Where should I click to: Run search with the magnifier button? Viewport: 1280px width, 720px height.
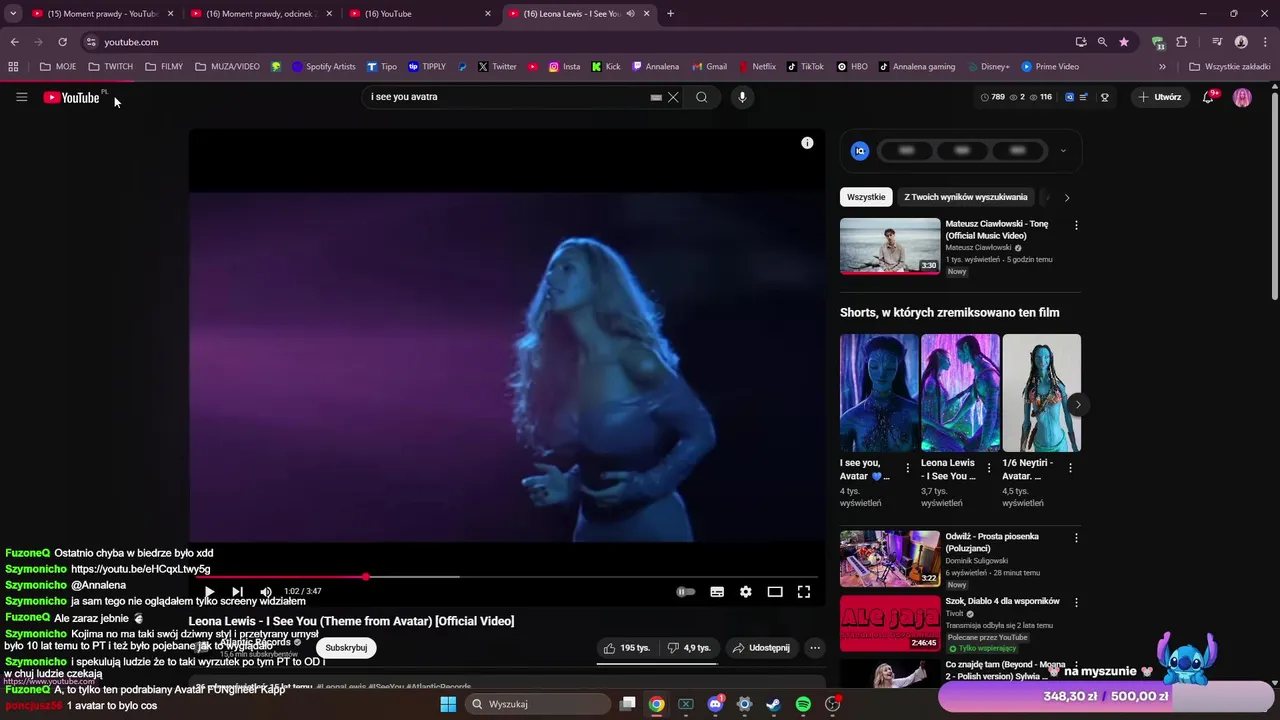(701, 97)
